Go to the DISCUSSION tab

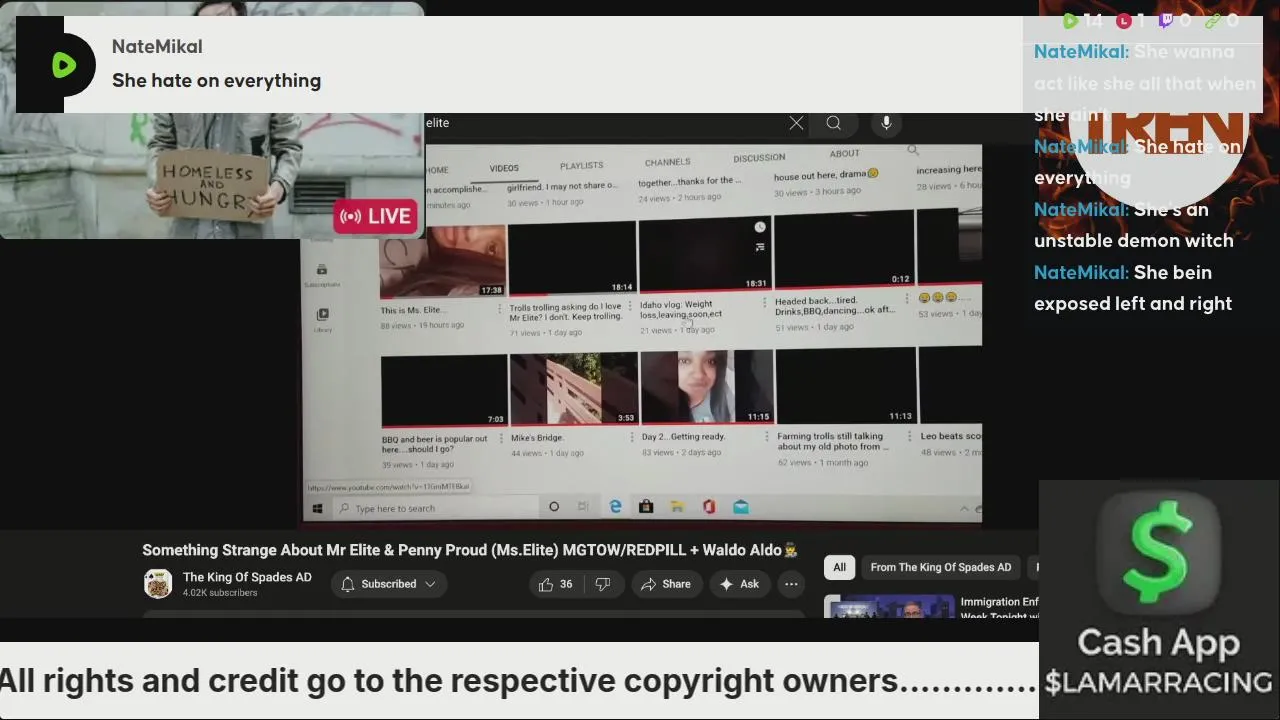tap(759, 157)
